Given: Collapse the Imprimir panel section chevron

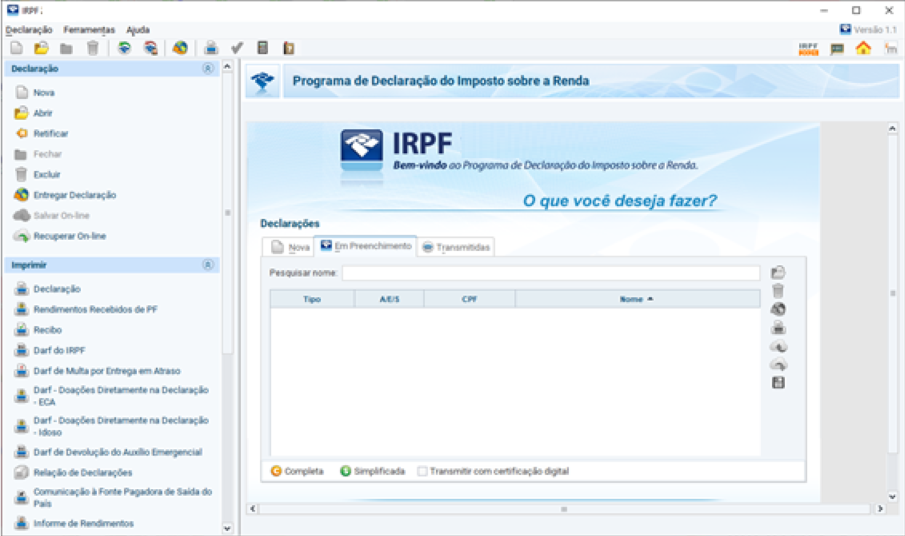Looking at the screenshot, I should tap(208, 265).
